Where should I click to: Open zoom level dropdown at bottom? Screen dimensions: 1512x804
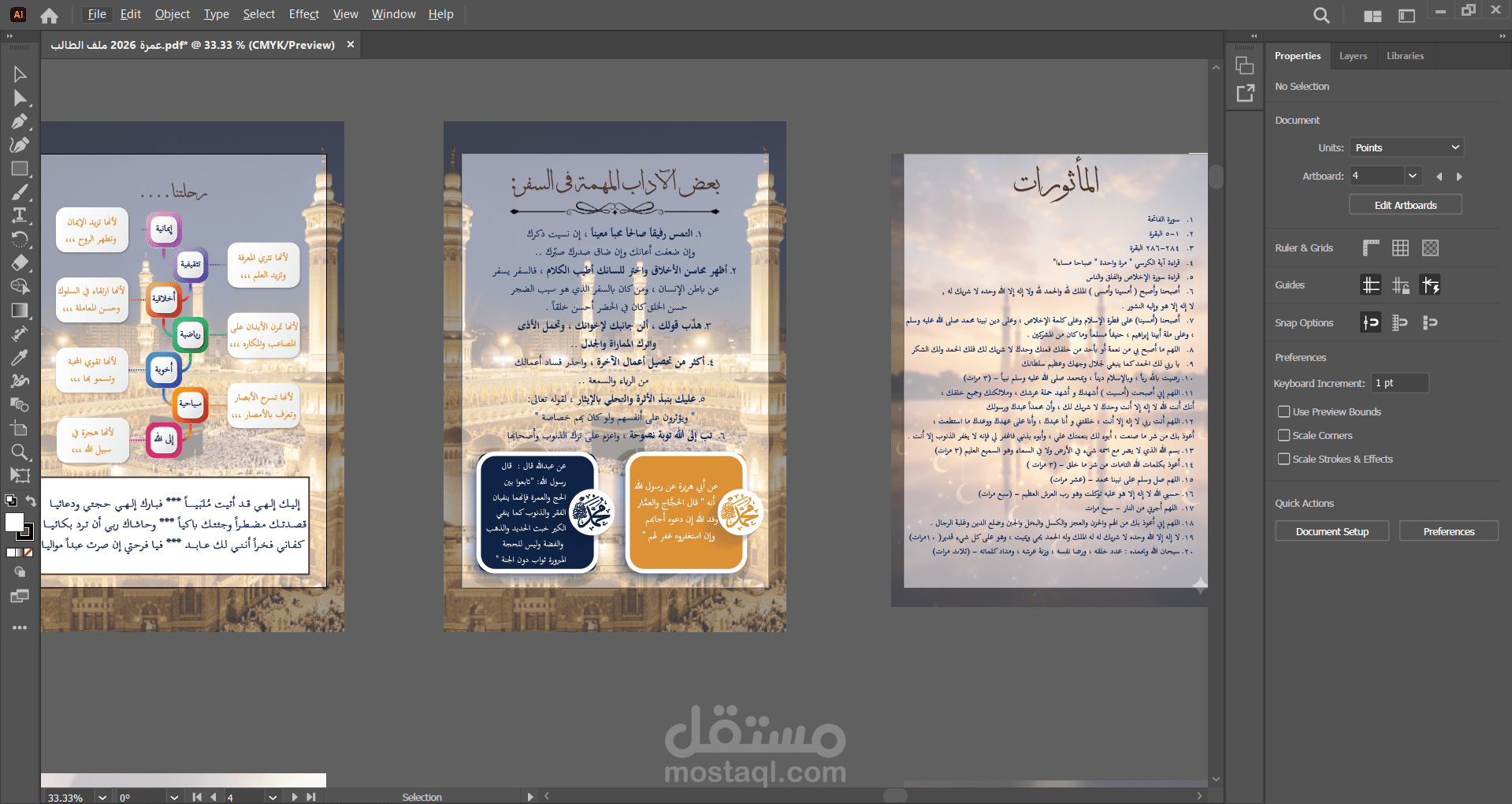102,797
